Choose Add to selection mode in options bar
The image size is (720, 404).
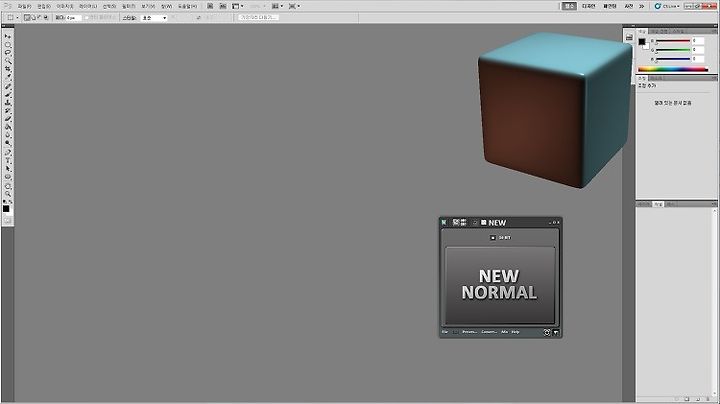(34, 17)
